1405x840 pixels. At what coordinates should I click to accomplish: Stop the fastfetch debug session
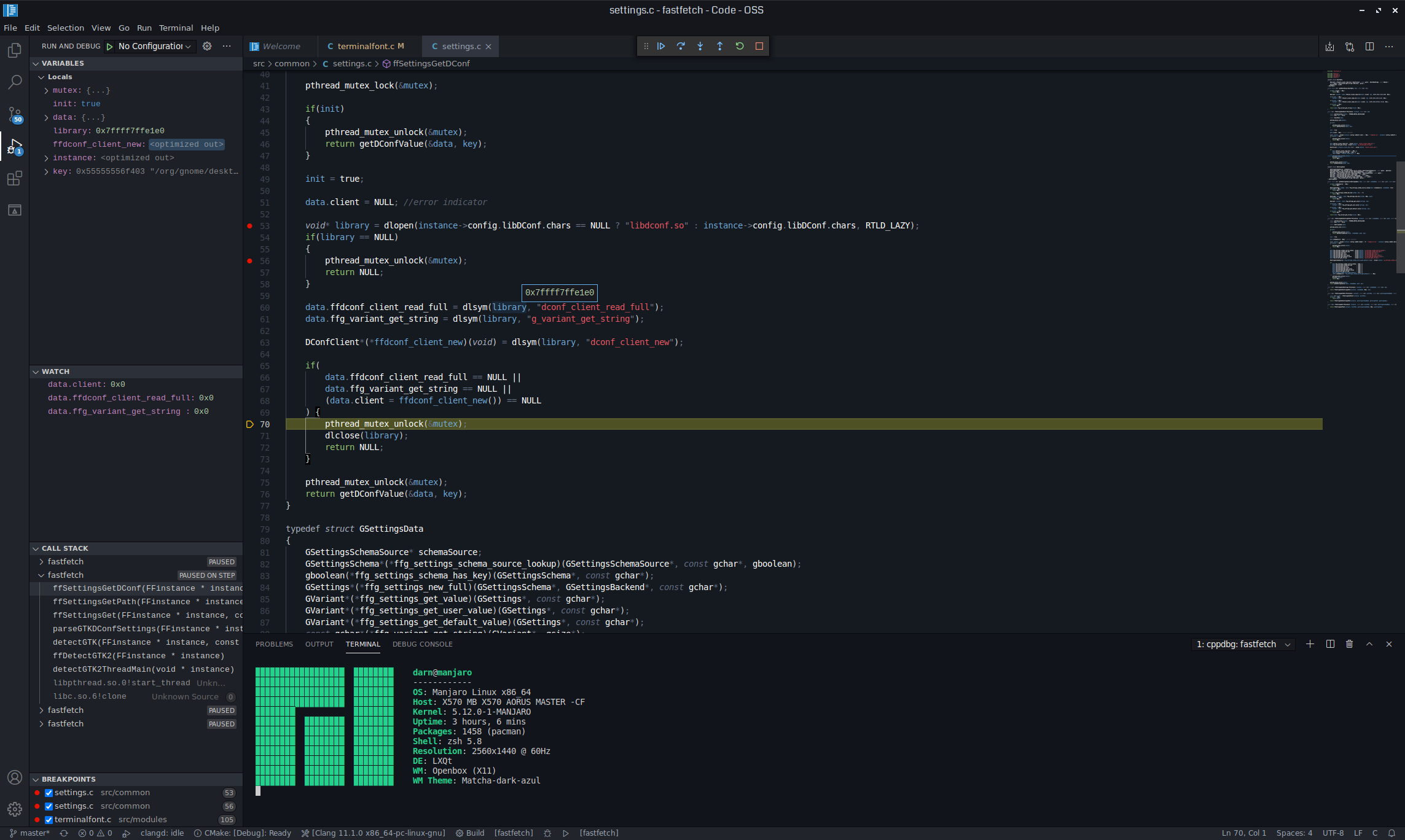pos(759,46)
